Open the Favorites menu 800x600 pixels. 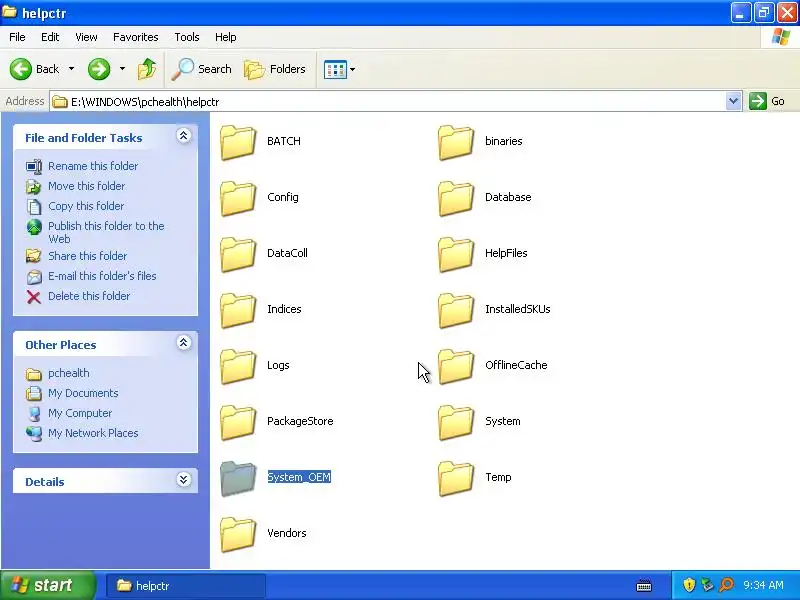coord(136,37)
